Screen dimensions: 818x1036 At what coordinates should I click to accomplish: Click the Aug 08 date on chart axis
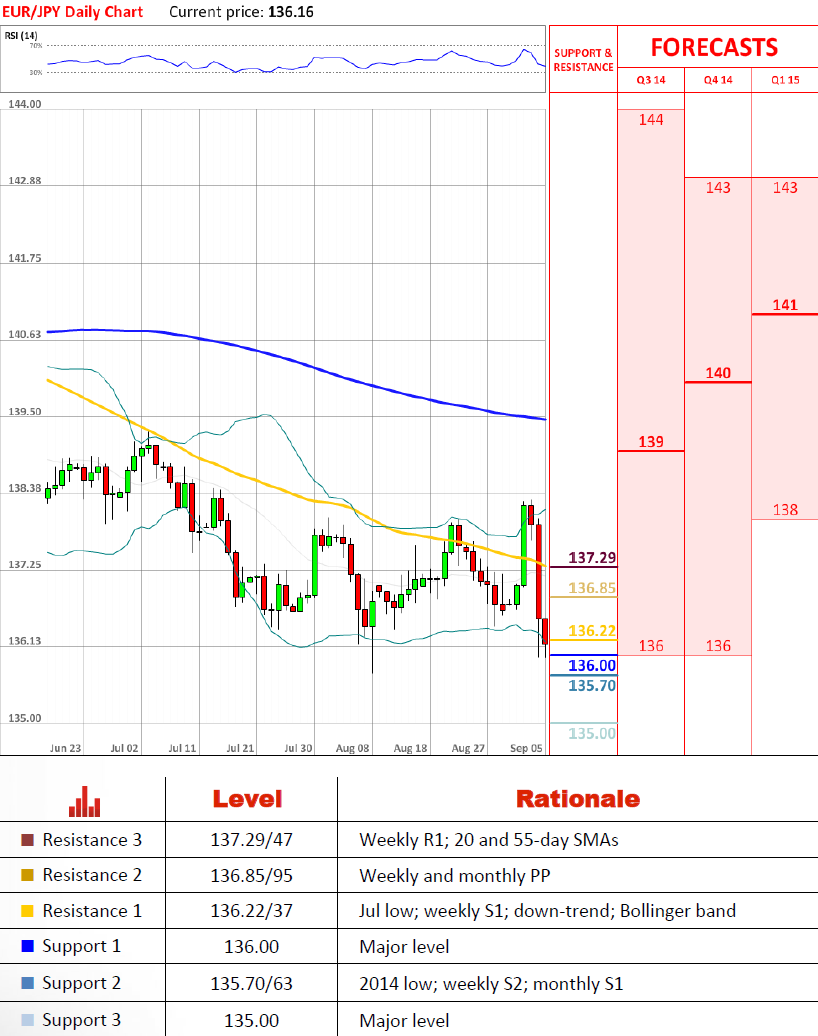click(x=352, y=748)
